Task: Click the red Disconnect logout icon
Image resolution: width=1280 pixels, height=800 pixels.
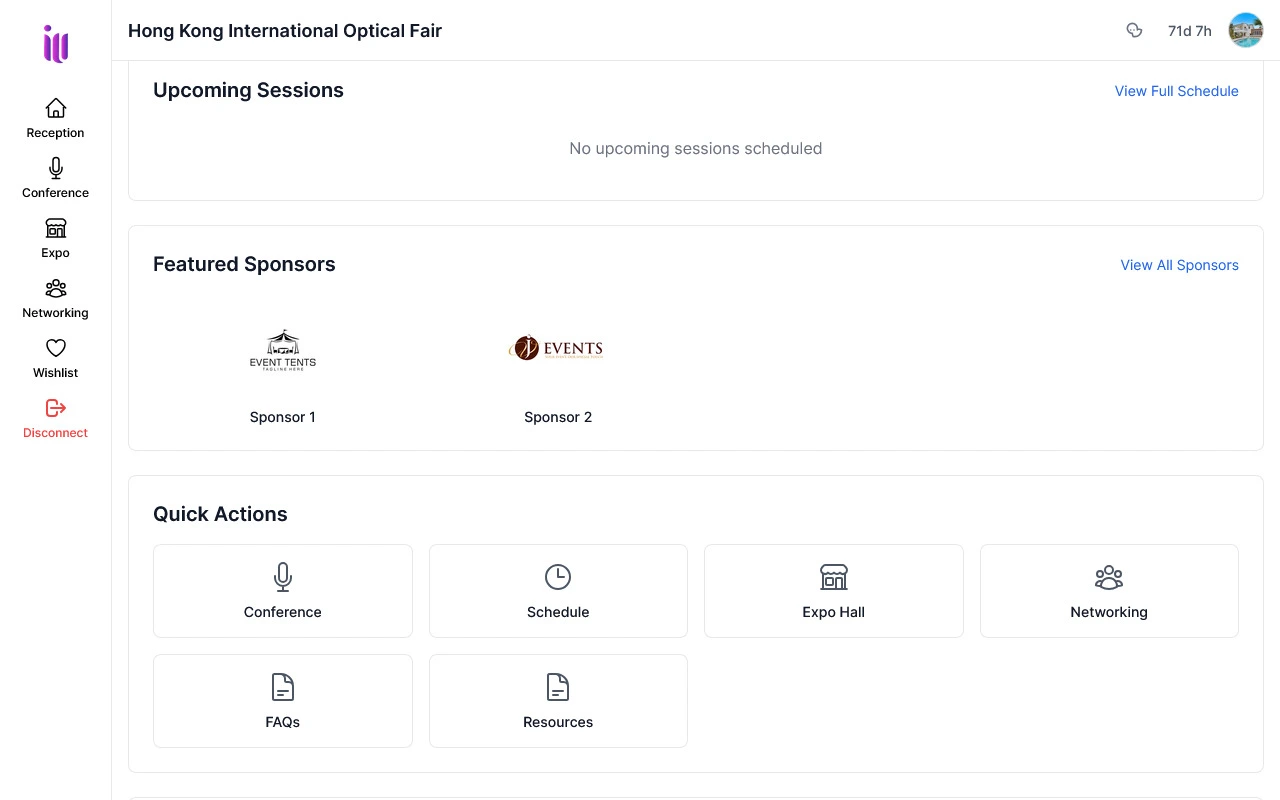Action: click(55, 408)
